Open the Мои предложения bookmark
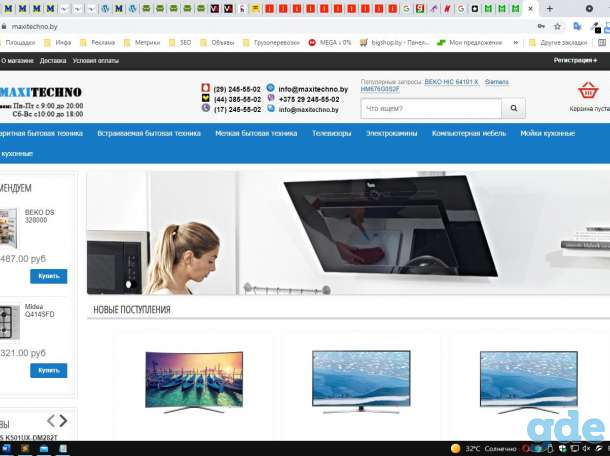The width and height of the screenshot is (610, 456). [470, 42]
